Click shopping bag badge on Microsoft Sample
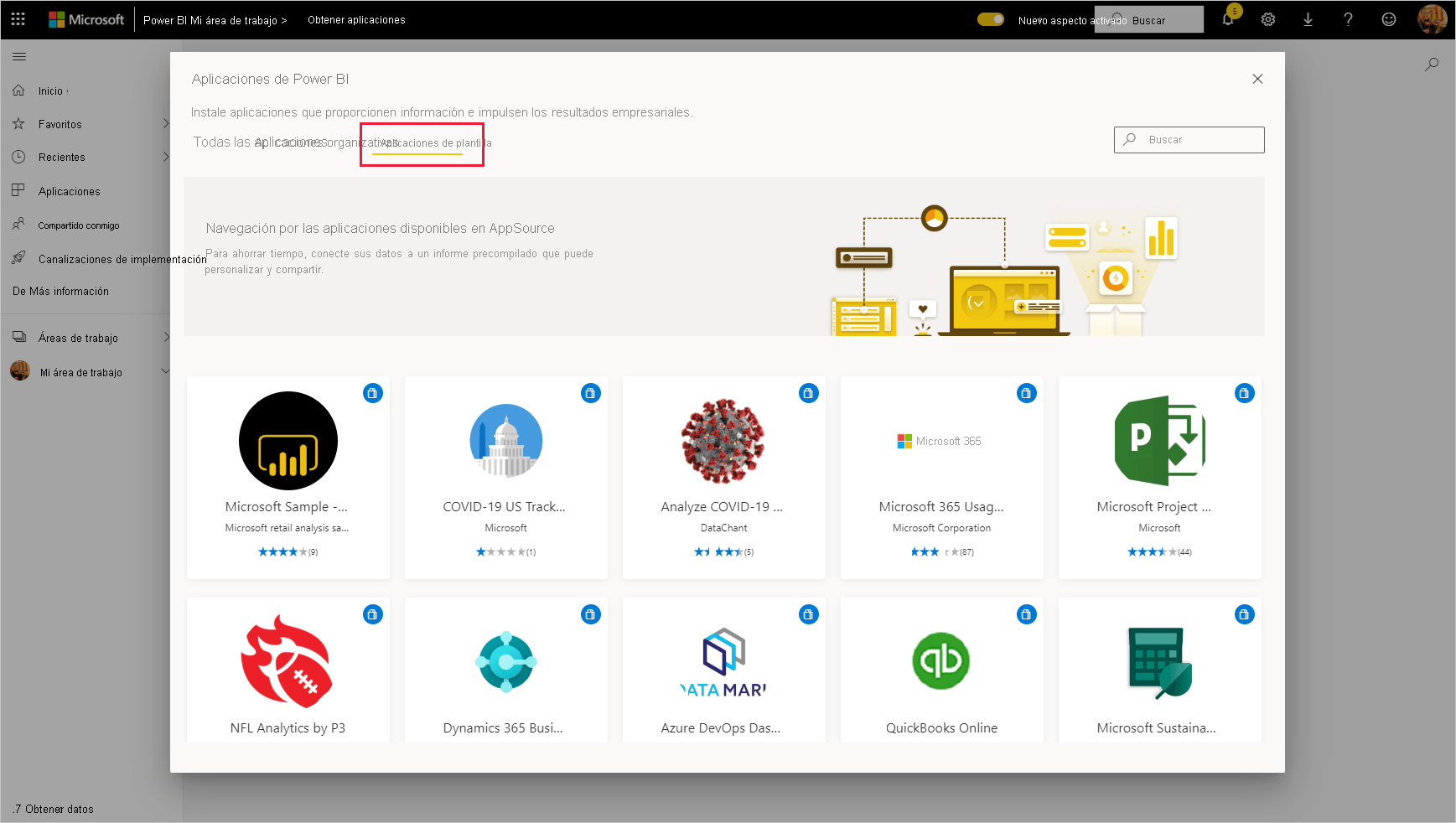Image resolution: width=1456 pixels, height=823 pixels. [373, 393]
